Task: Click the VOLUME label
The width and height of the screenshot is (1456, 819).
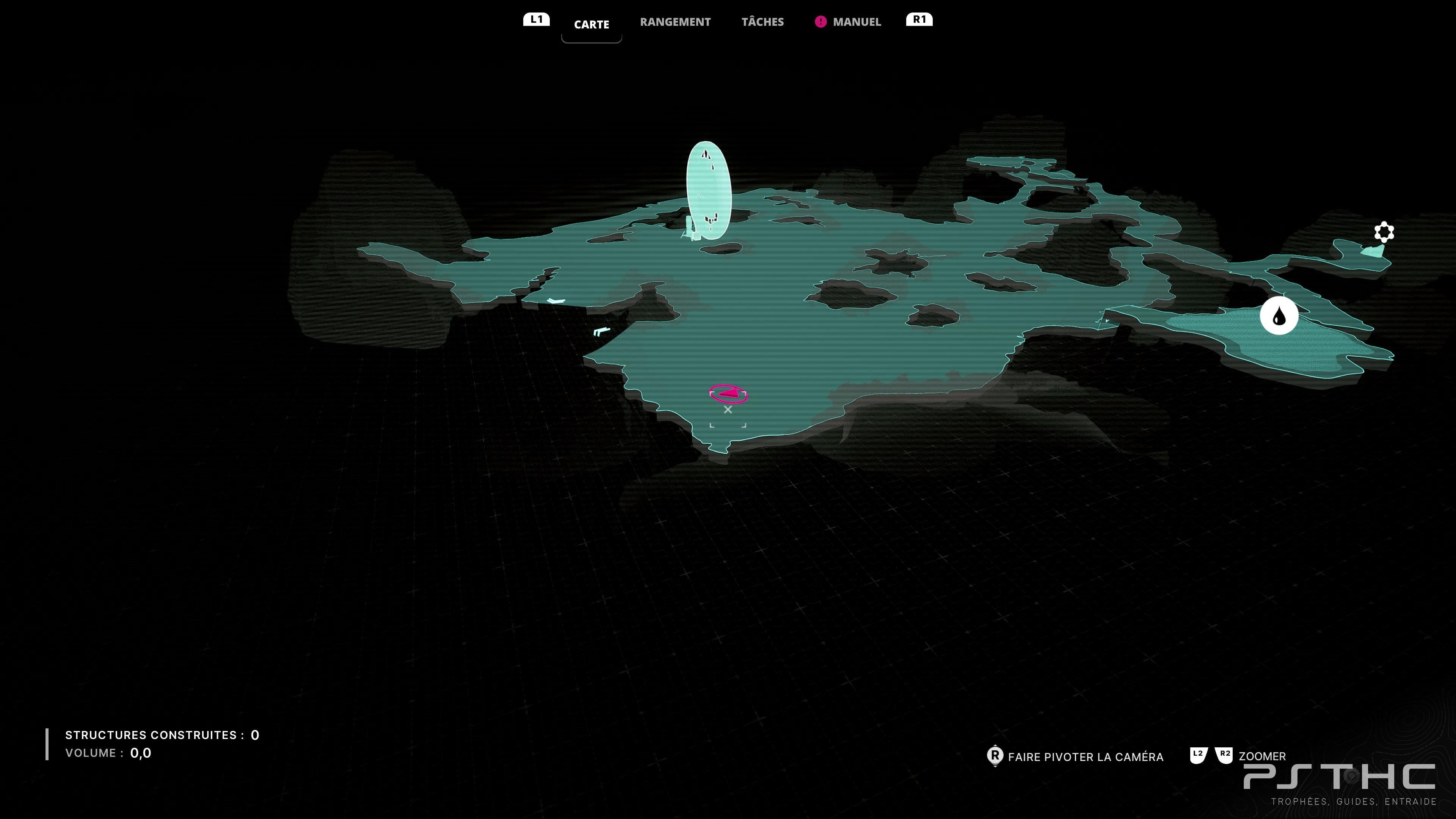Action: [x=94, y=753]
